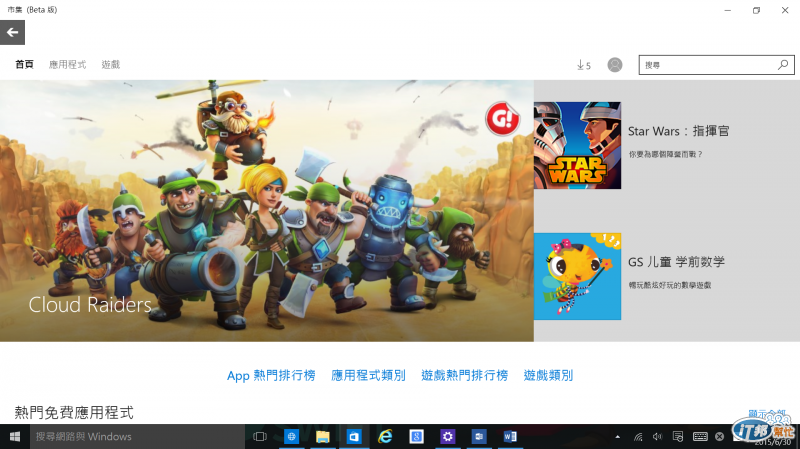Image resolution: width=800 pixels, height=449 pixels.
Task: Click the 你要為哪個陣營而戰？ subtitle
Action: pyautogui.click(x=665, y=154)
